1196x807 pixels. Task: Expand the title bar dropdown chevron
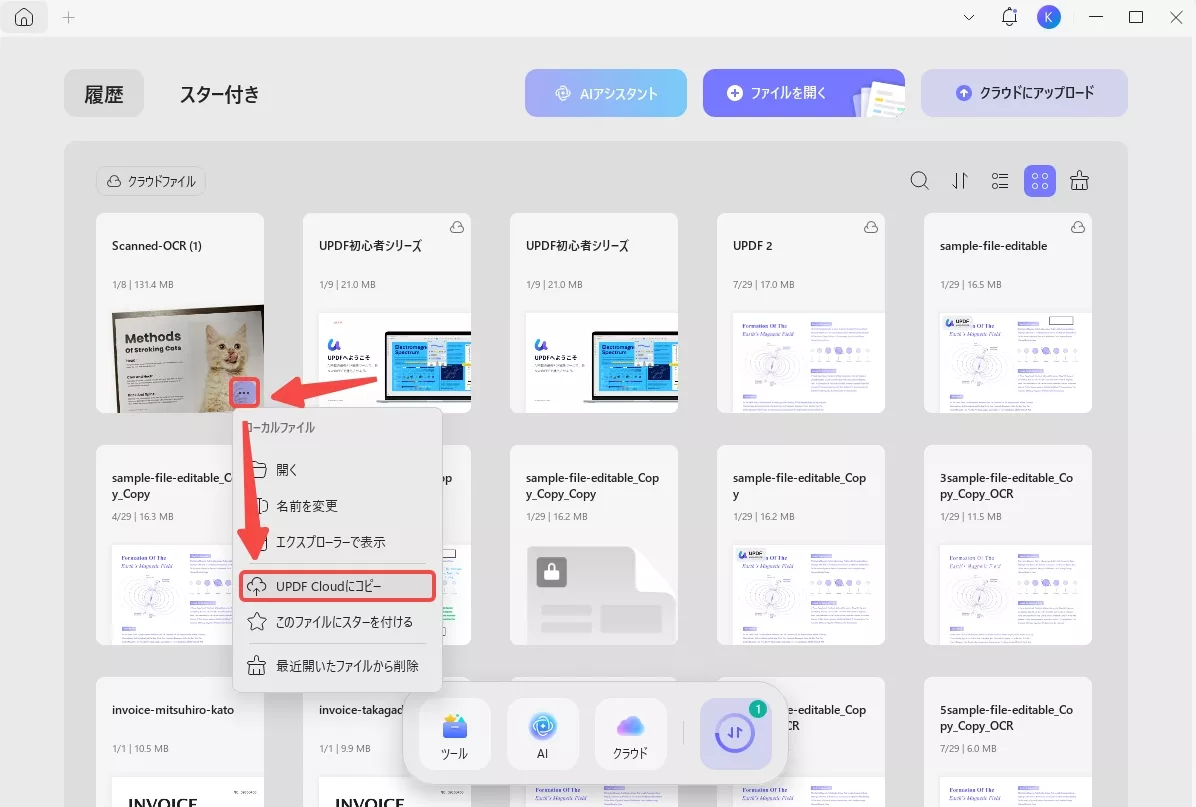click(x=969, y=18)
